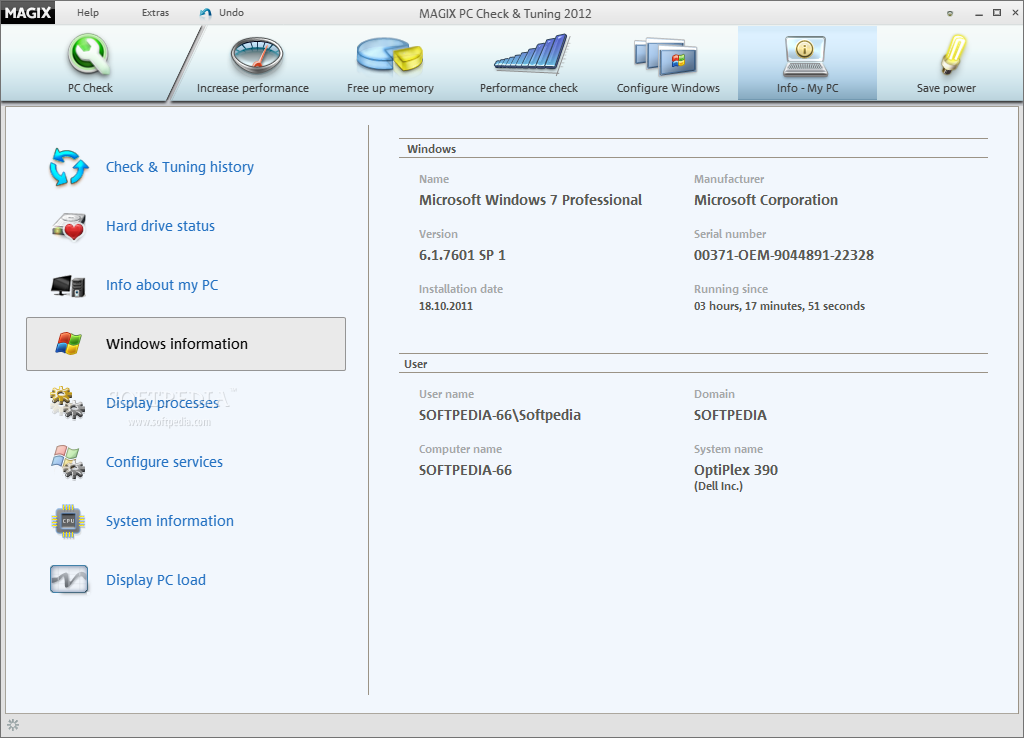Image resolution: width=1024 pixels, height=738 pixels.
Task: Click the Windows information flag icon
Action: pos(69,344)
